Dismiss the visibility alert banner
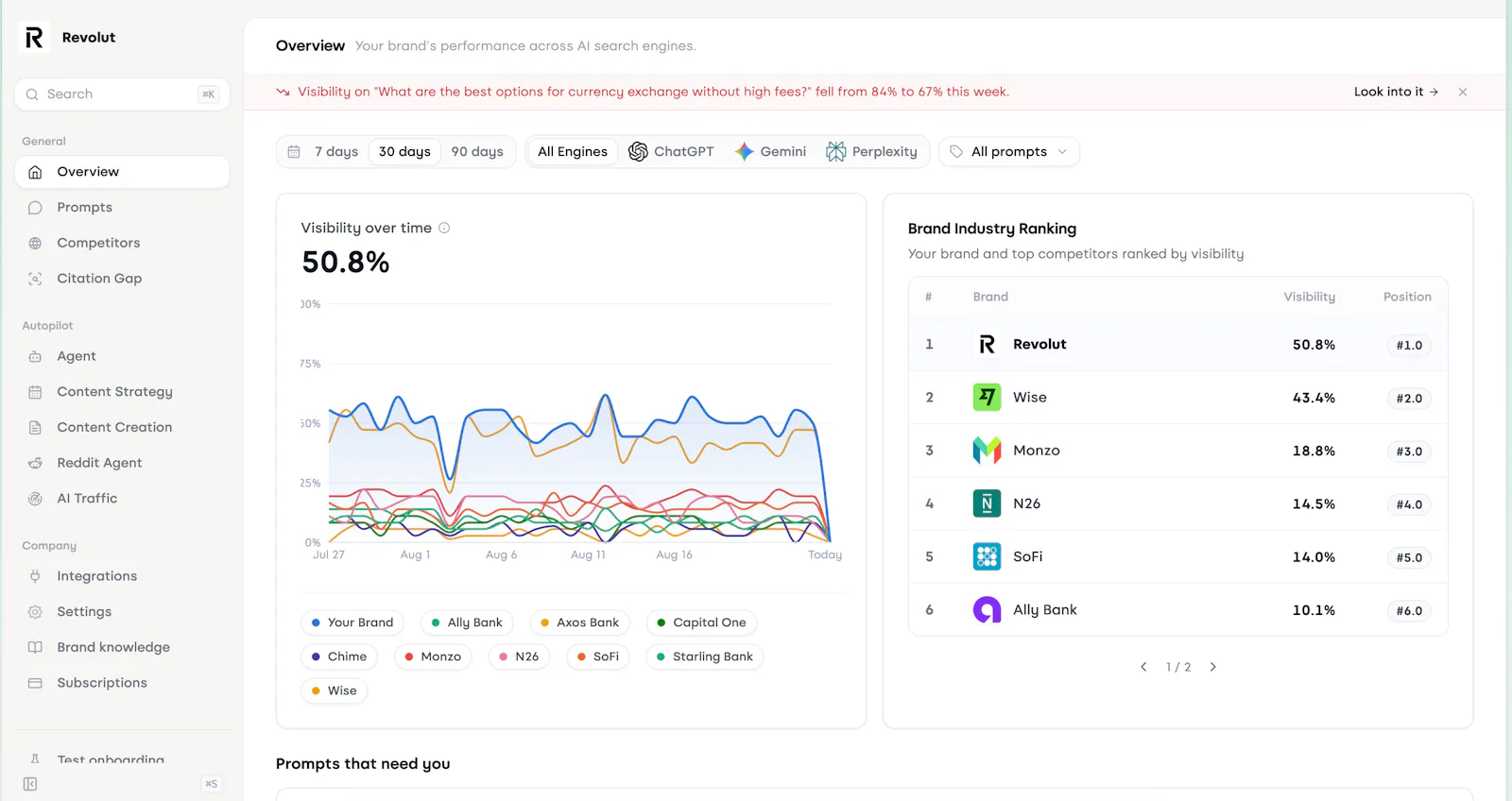1512x801 pixels. point(1463,92)
